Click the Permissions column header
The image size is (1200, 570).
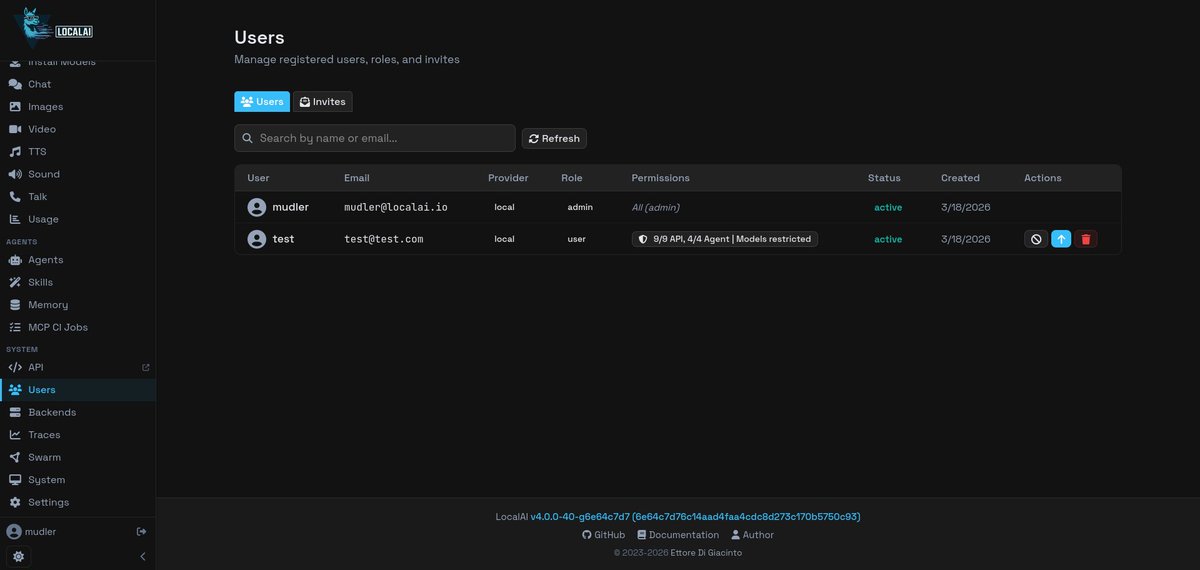(x=660, y=178)
